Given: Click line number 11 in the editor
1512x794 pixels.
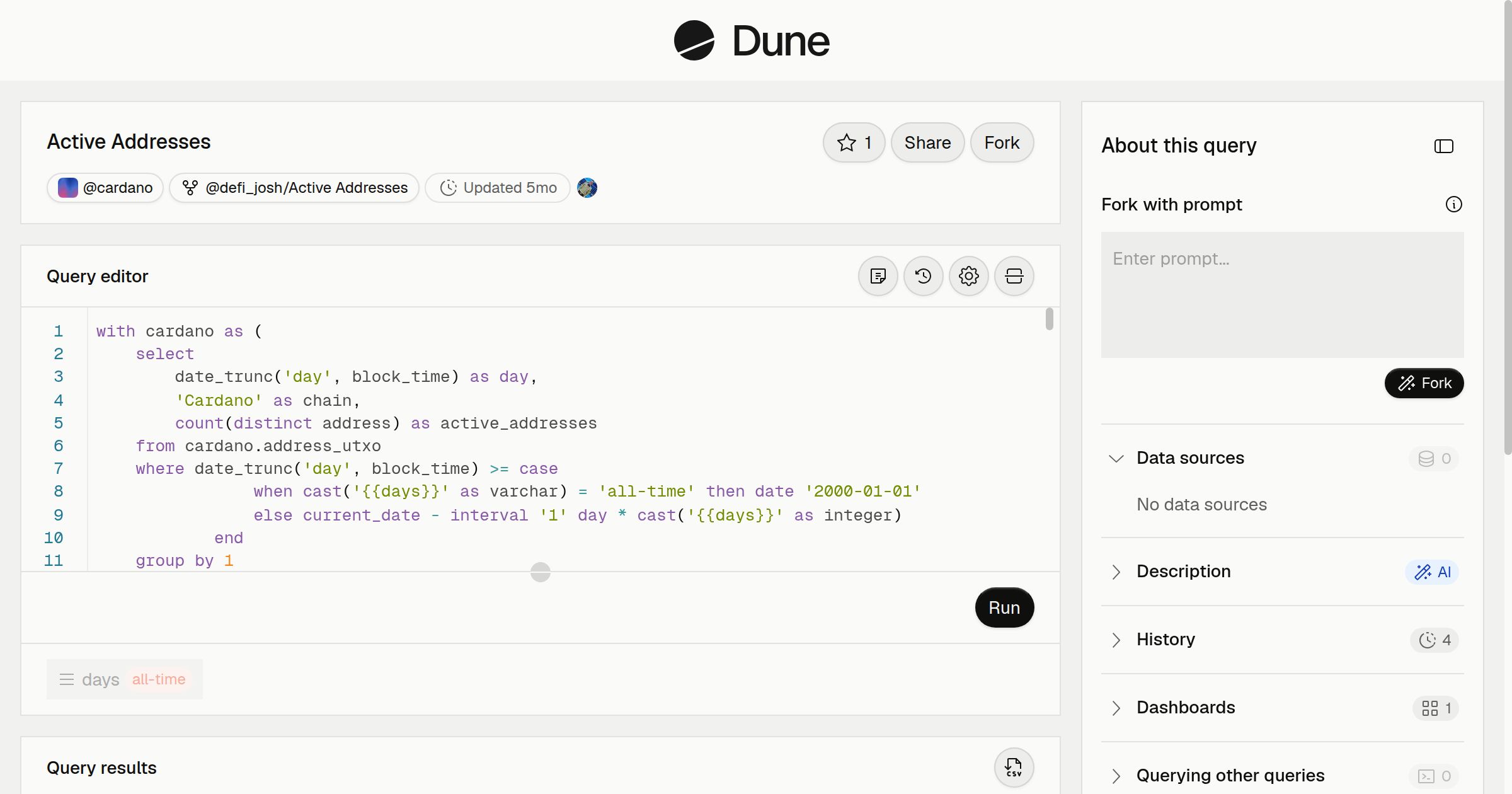Looking at the screenshot, I should pos(54,561).
